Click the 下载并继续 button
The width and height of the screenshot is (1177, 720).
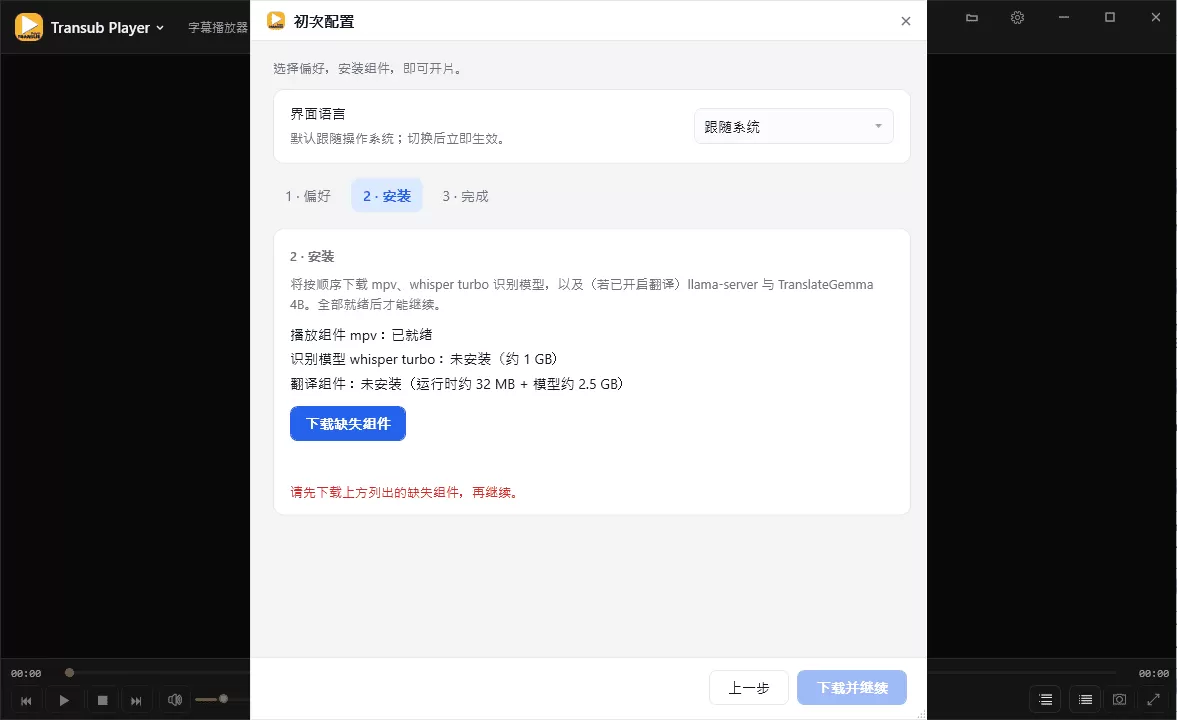[852, 688]
